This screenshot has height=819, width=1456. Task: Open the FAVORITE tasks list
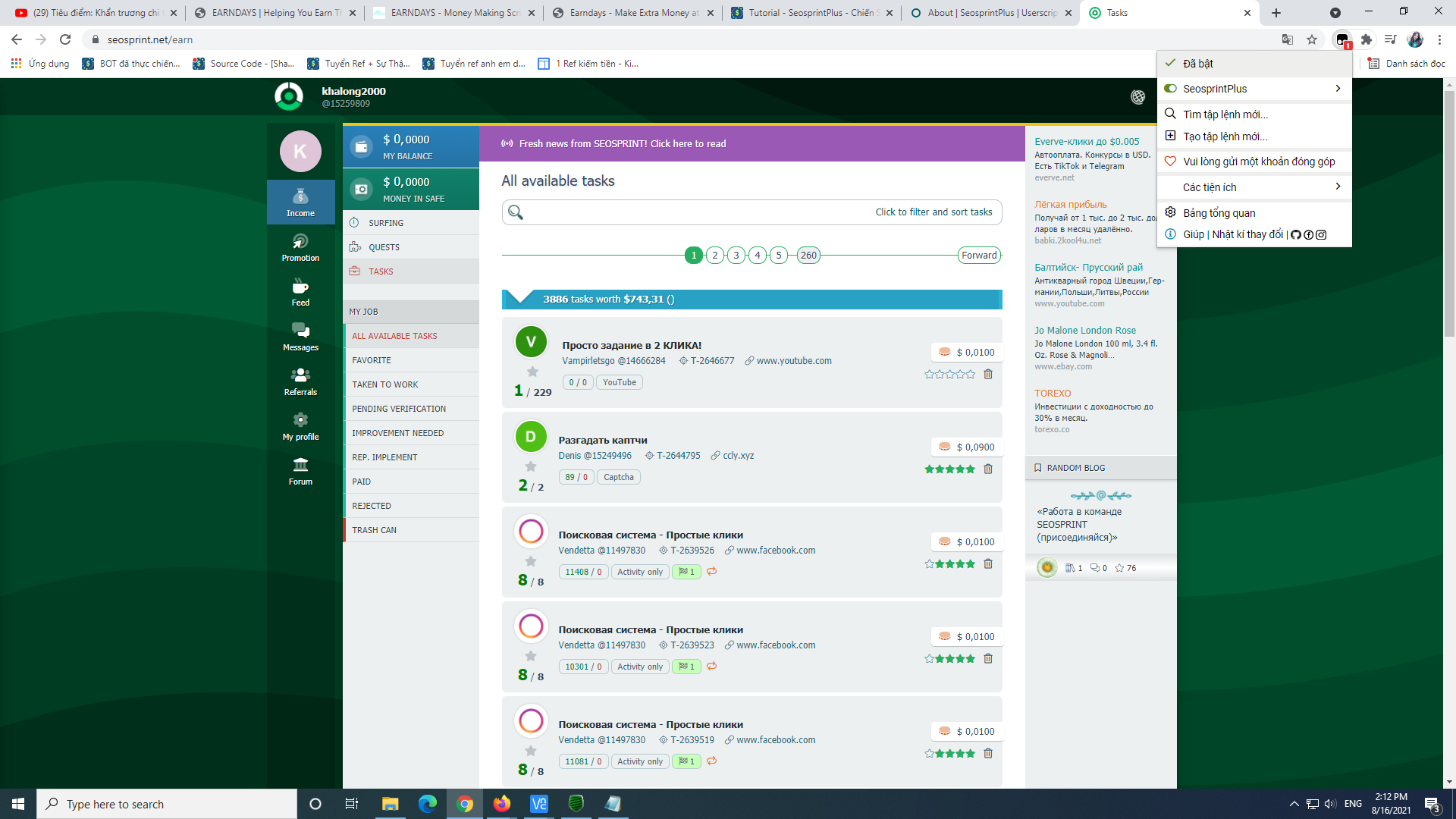[372, 360]
